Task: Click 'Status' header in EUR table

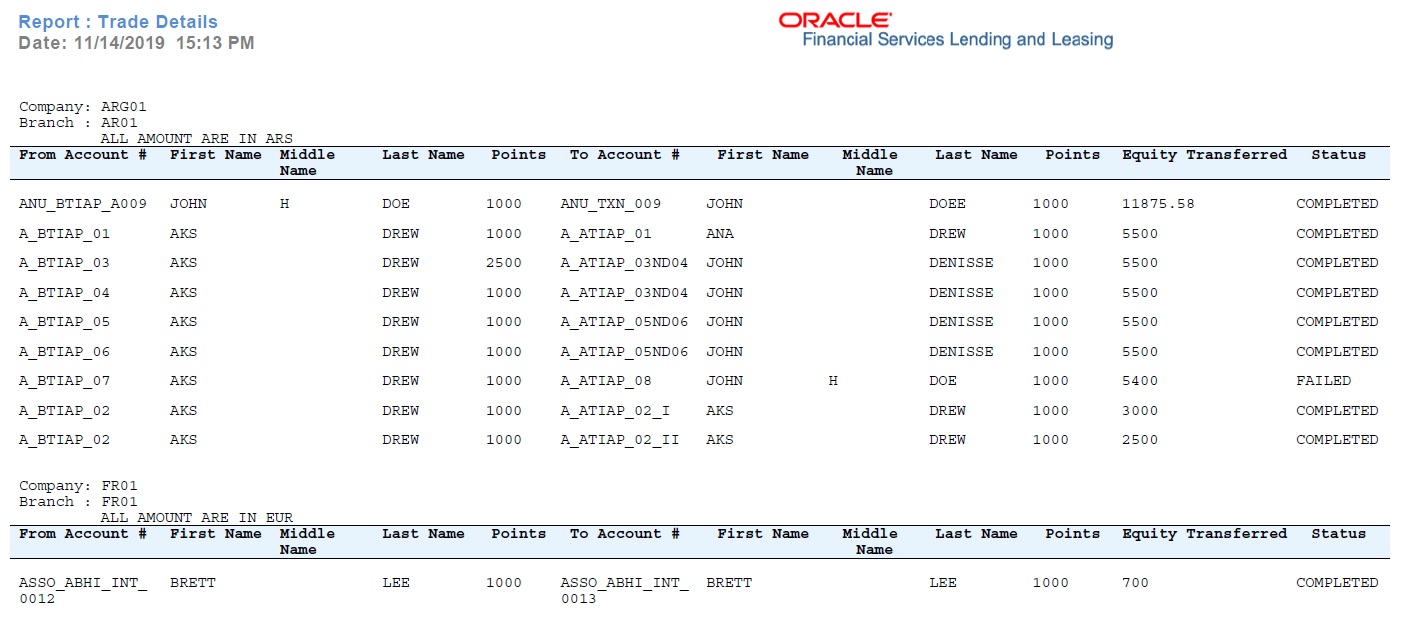Action: click(1338, 534)
